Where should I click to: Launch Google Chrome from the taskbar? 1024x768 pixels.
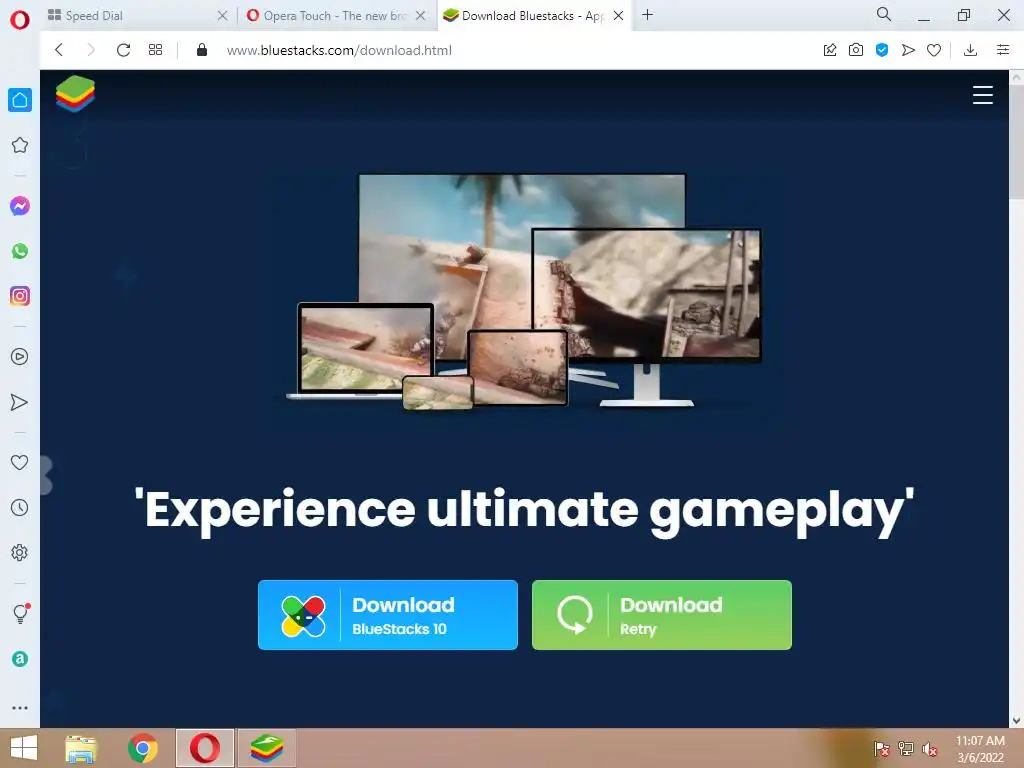(143, 748)
